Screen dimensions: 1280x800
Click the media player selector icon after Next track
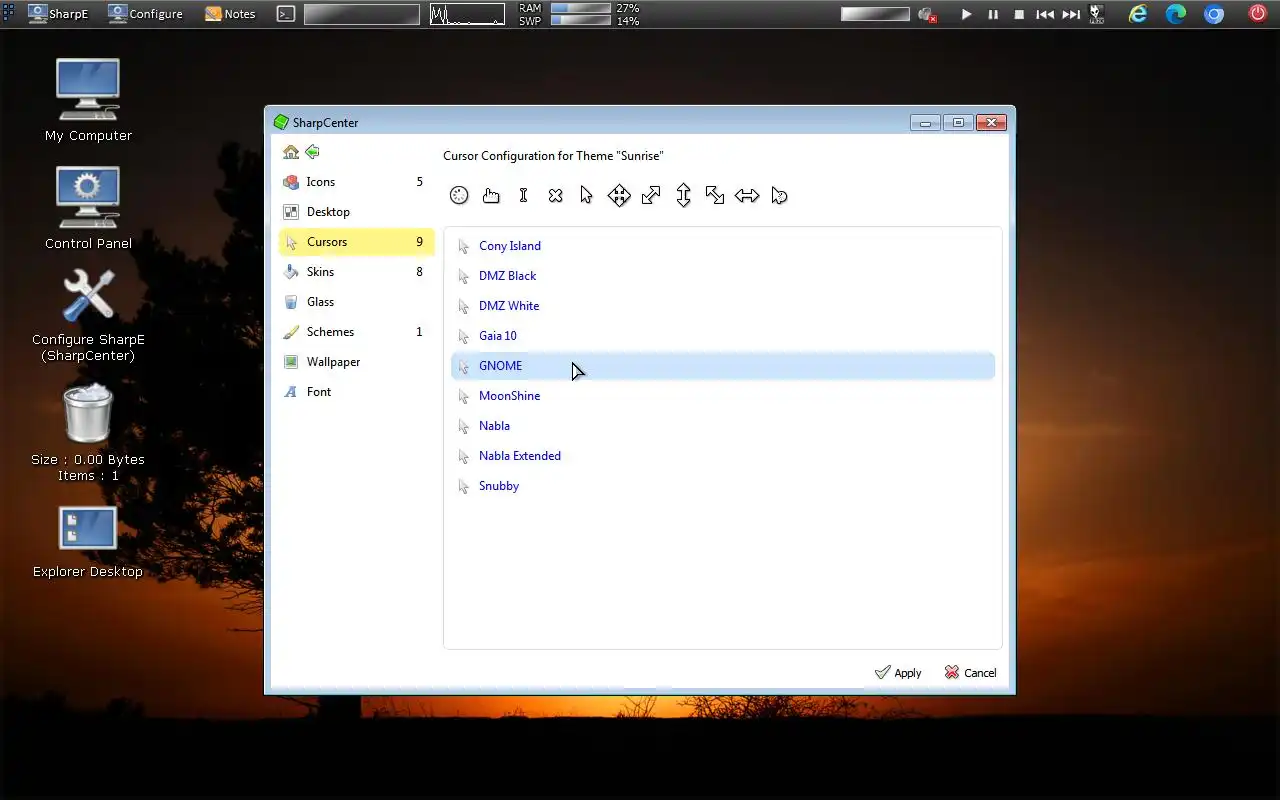[x=1097, y=14]
